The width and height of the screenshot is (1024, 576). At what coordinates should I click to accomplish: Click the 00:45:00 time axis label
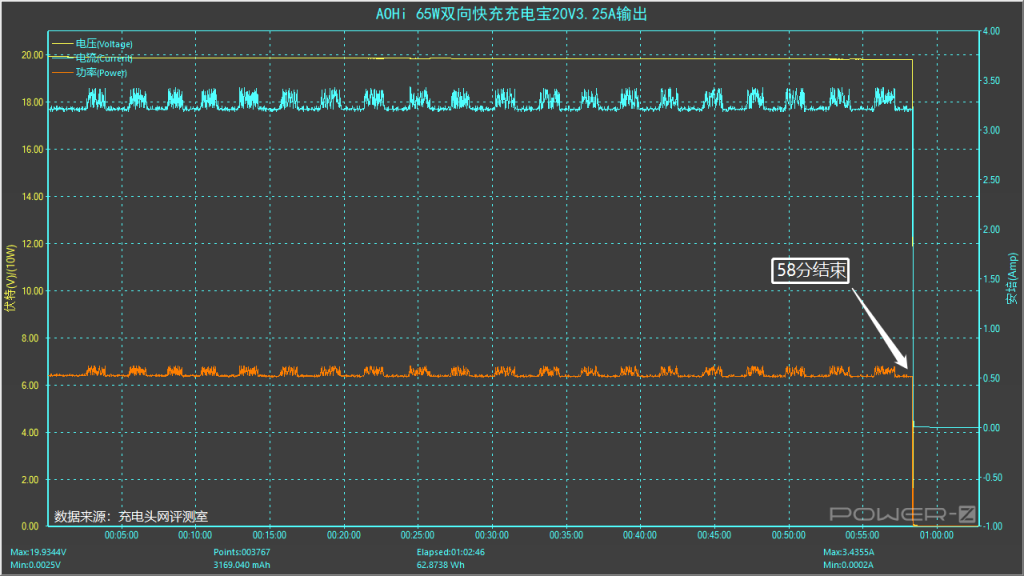(714, 535)
